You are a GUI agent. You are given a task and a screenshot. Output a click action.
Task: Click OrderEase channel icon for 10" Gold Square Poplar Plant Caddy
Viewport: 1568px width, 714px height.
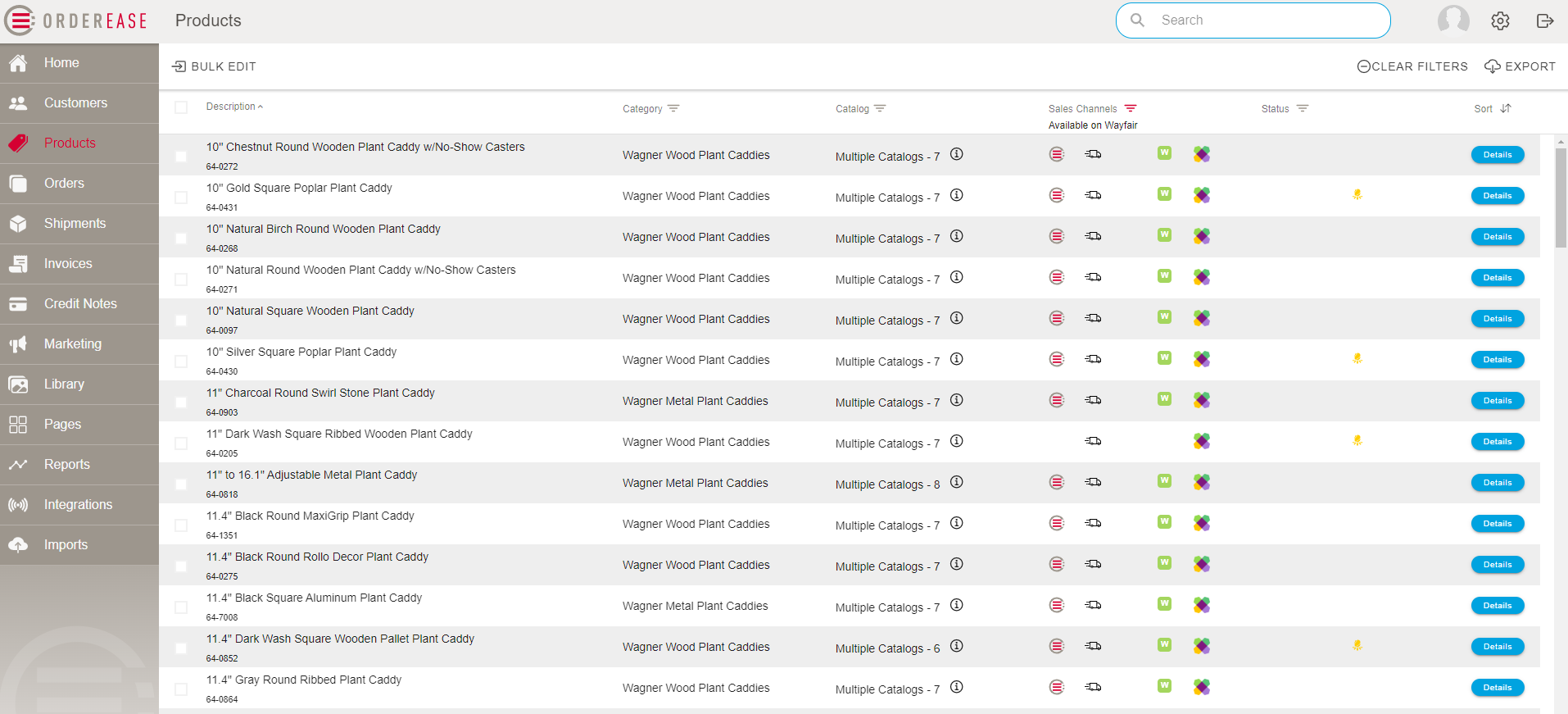pyautogui.click(x=1057, y=195)
